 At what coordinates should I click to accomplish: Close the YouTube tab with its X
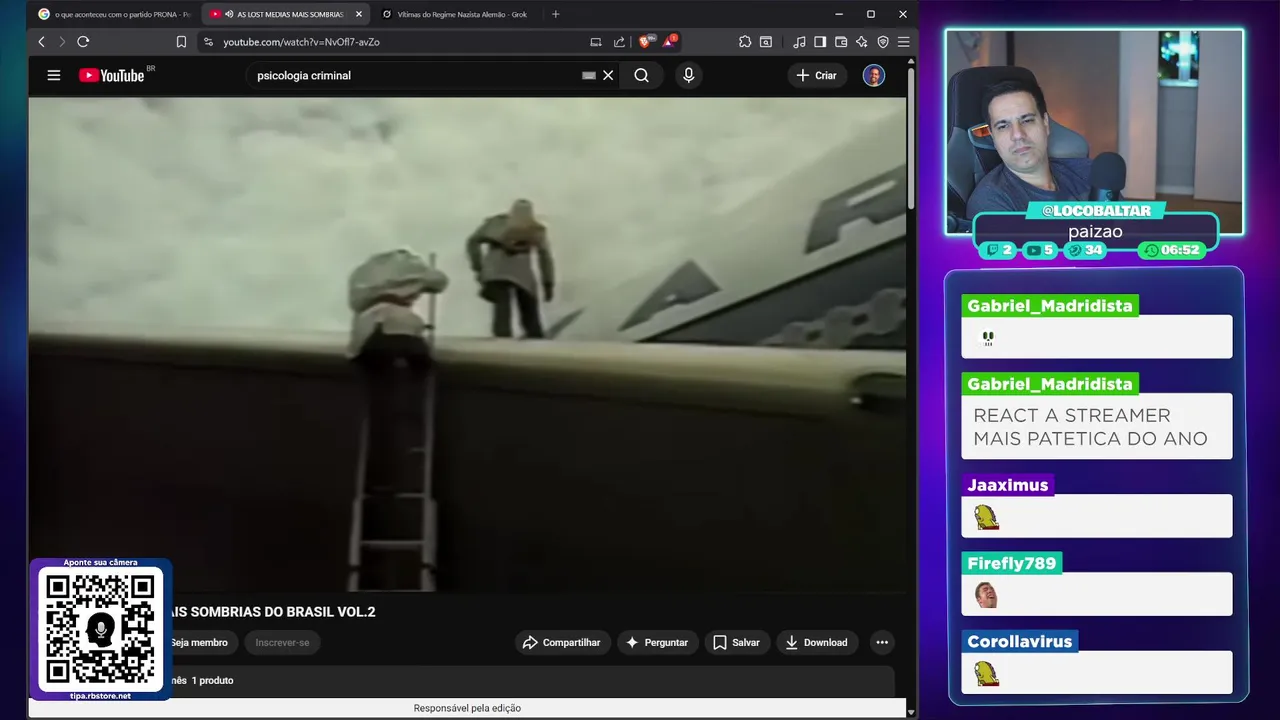coord(359,14)
